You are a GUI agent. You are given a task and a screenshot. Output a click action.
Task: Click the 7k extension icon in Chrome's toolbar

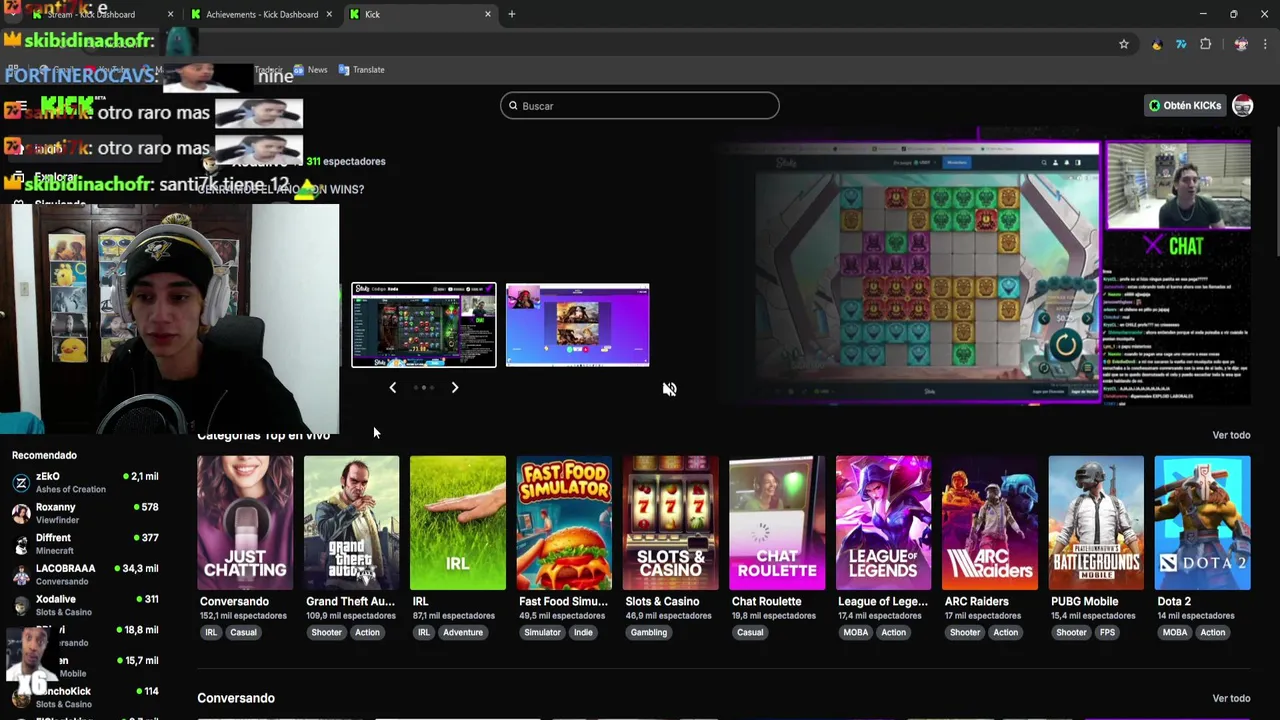point(1181,44)
